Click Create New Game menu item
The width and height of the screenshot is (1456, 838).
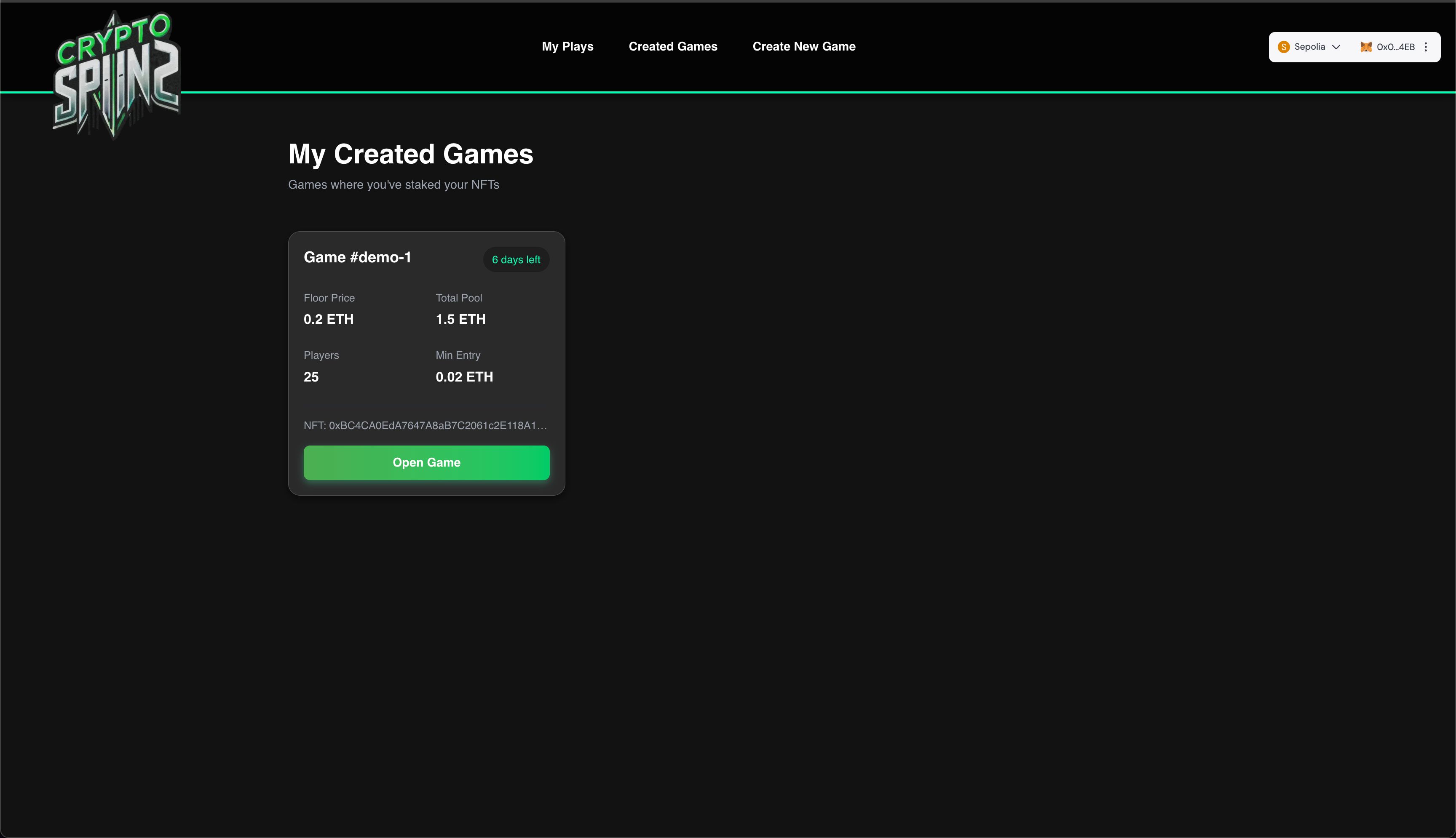pos(804,46)
